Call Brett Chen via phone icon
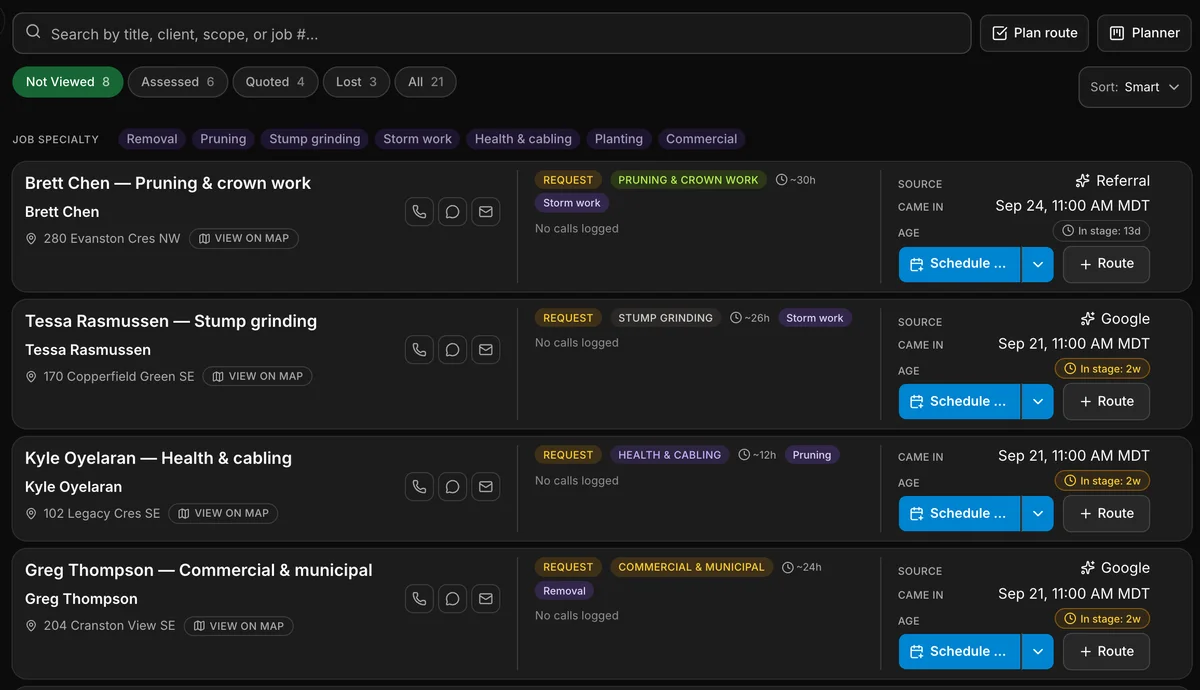Image resolution: width=1200 pixels, height=690 pixels. point(419,212)
